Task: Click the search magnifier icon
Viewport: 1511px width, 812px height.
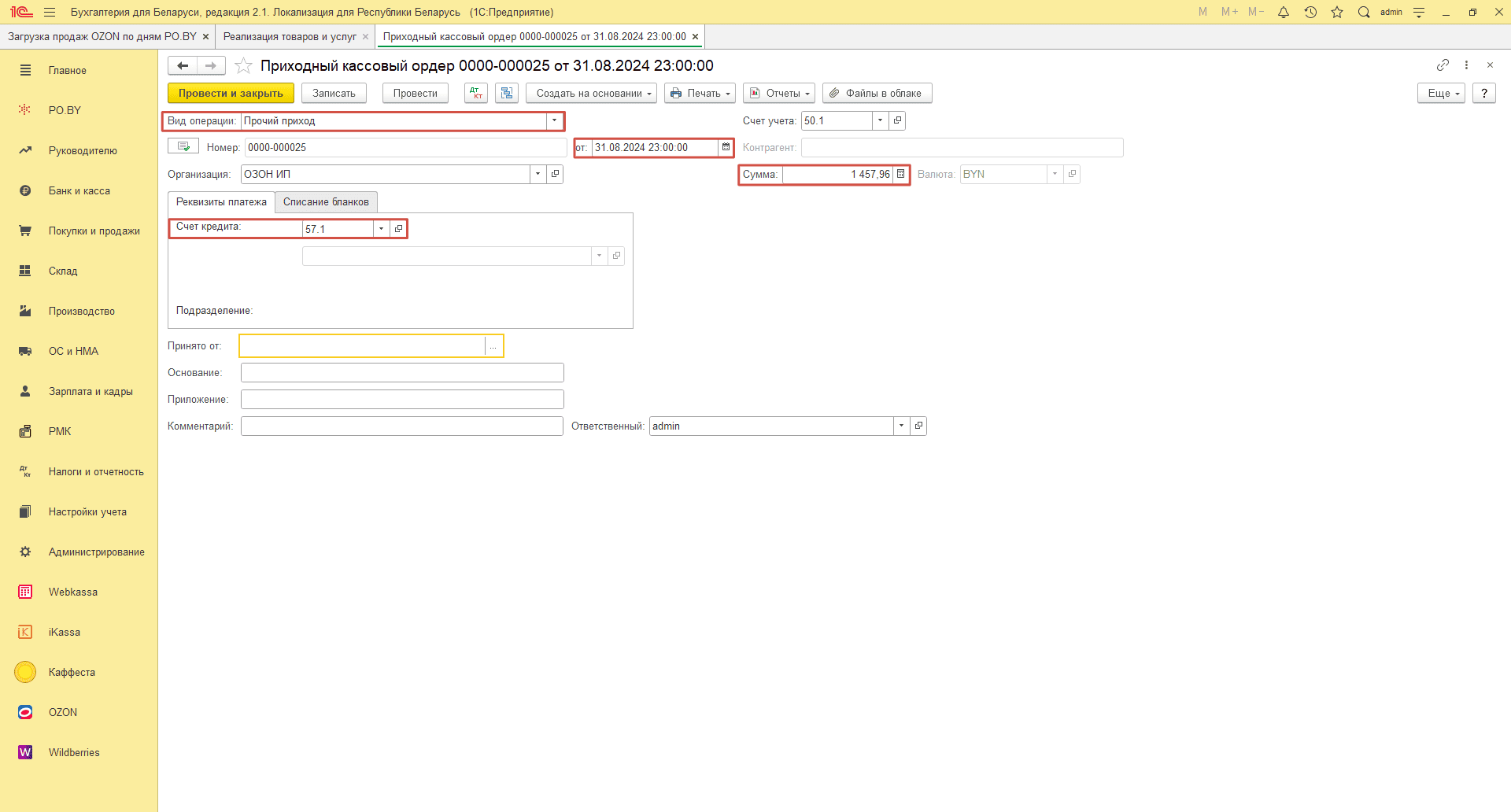Action: (1364, 12)
